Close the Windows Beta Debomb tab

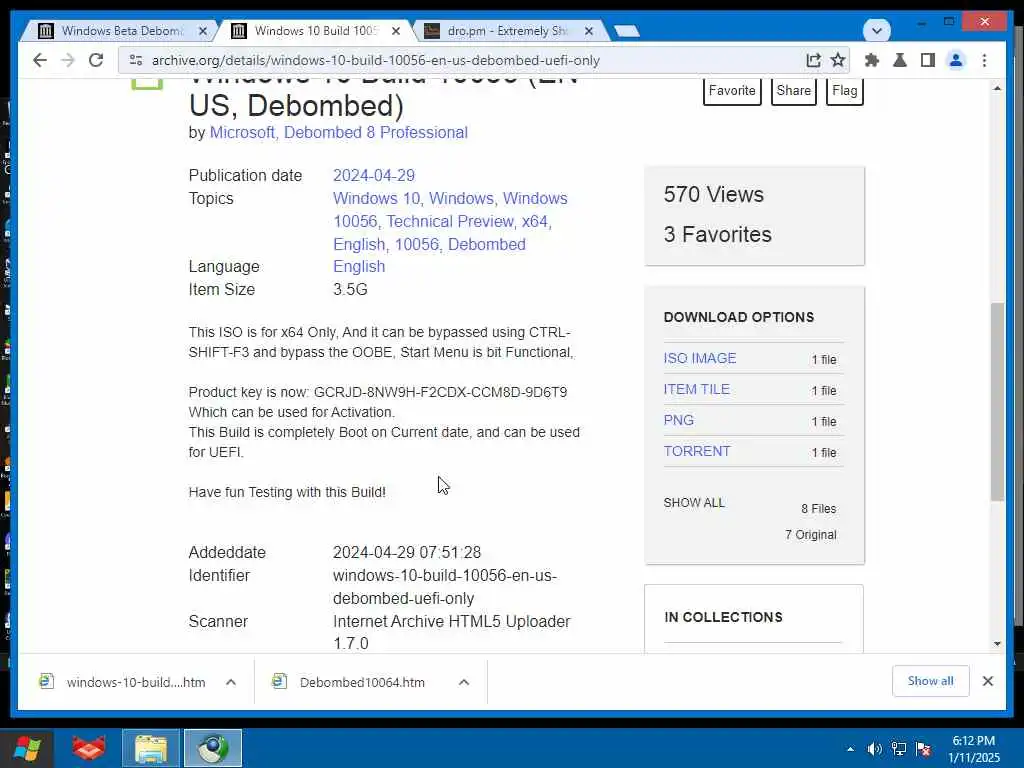pyautogui.click(x=202, y=31)
